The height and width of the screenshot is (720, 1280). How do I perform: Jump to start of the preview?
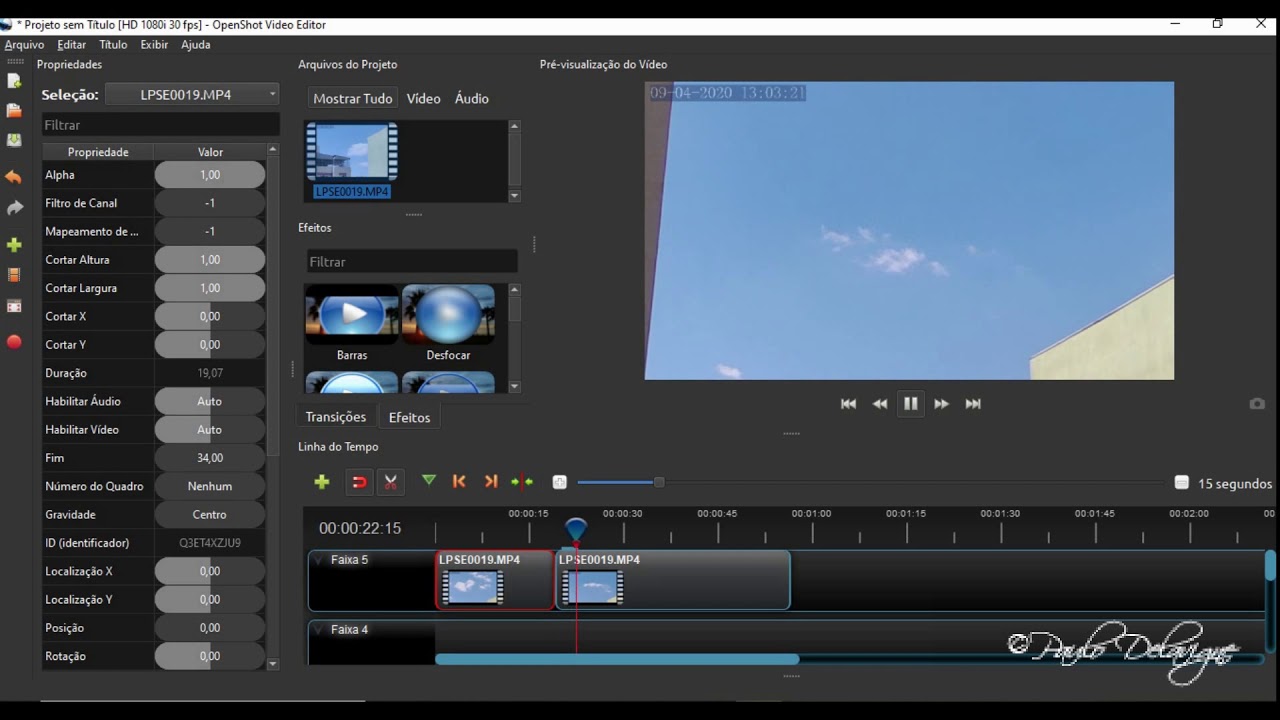coord(848,404)
